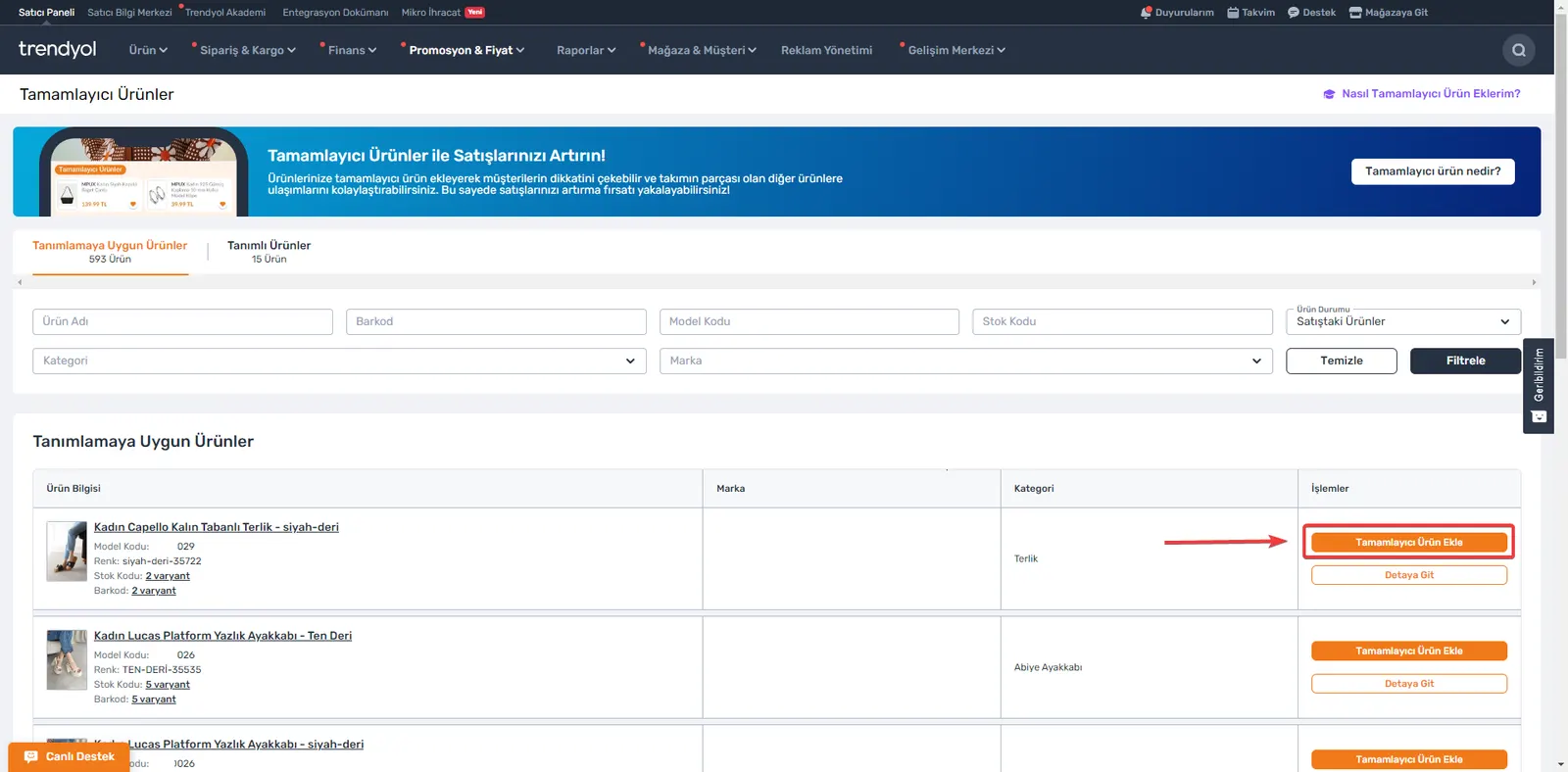The image size is (1568, 772).
Task: Click the Lucas Platform Ten Deri thumbnail
Action: tap(67, 660)
